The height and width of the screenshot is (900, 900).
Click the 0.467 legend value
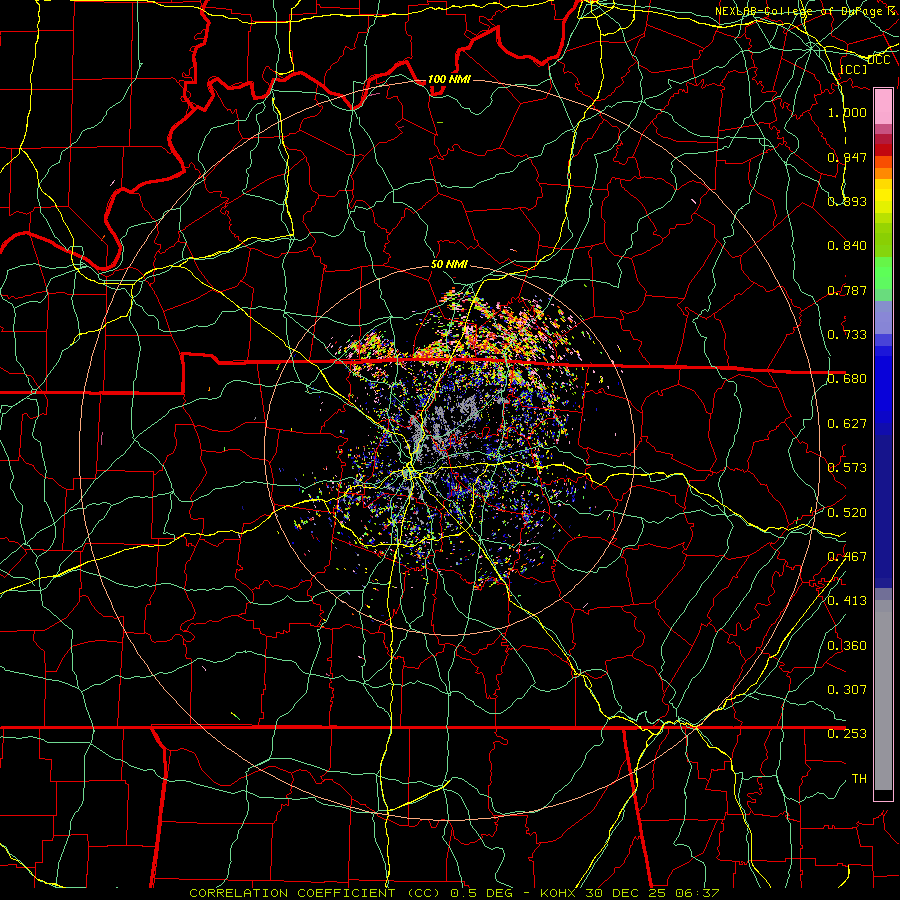coord(847,556)
